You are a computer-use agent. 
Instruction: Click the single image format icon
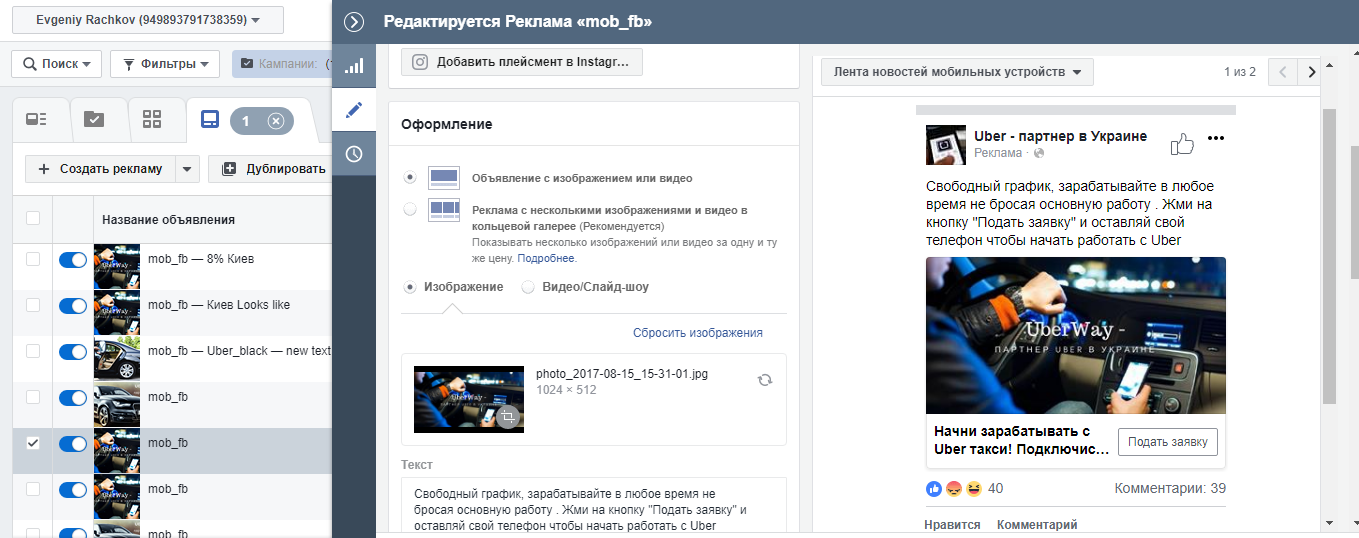coord(443,178)
